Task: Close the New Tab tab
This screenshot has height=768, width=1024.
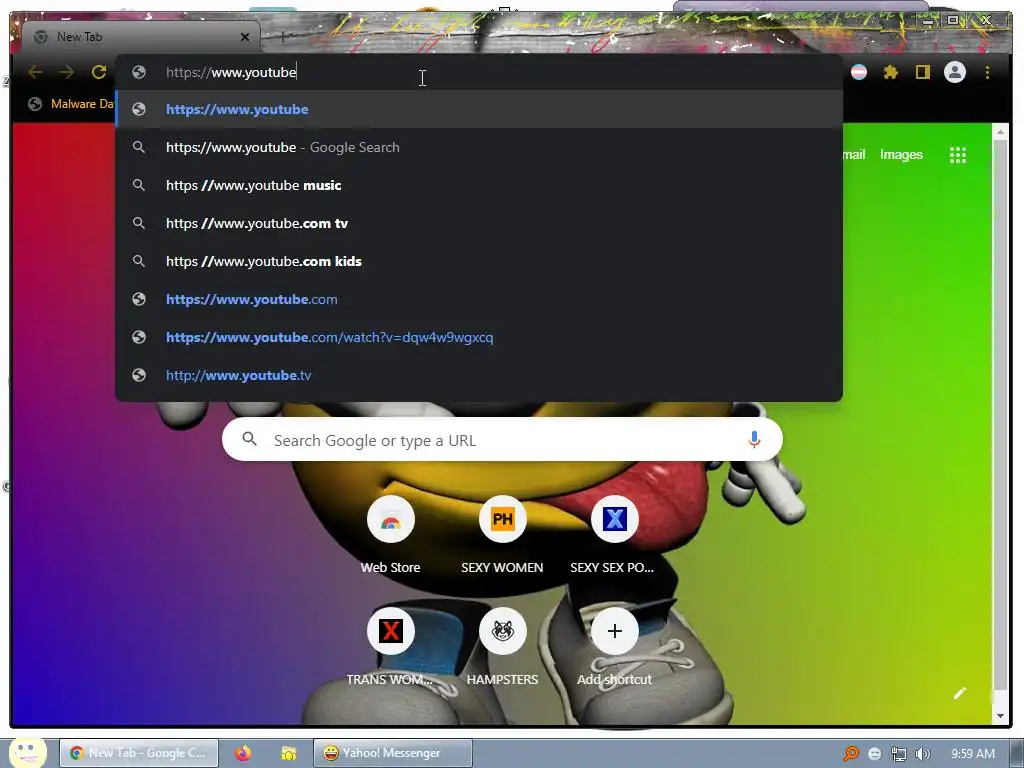Action: coord(245,37)
